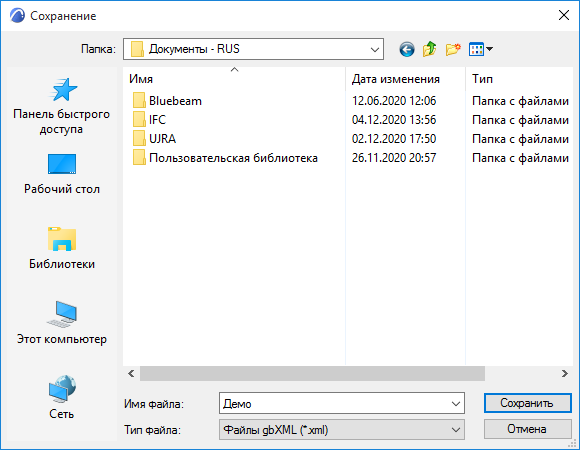580x450 pixels.
Task: Select Пользовательская библиотека folder
Action: coord(225,158)
